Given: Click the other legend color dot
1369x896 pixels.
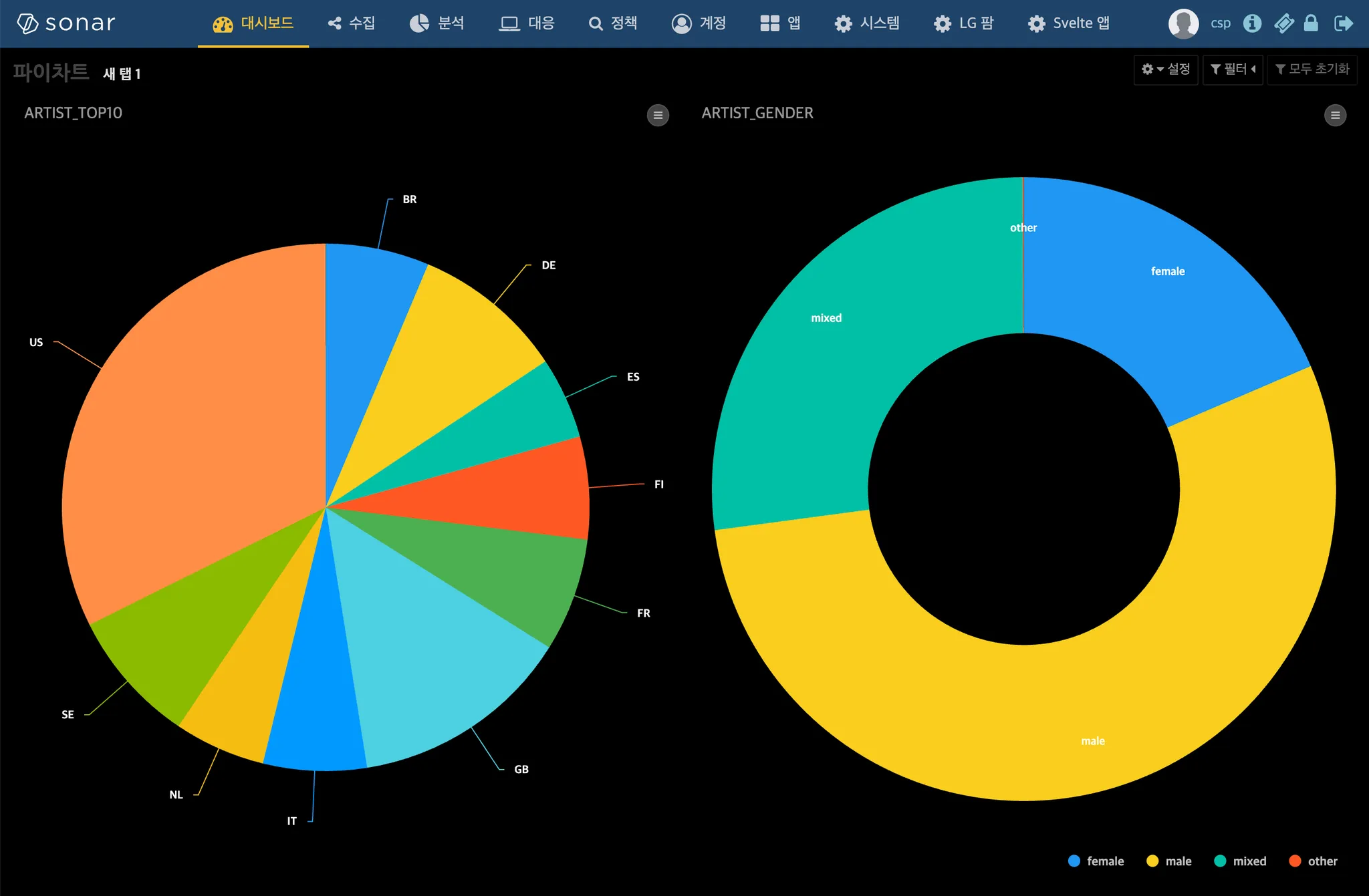Looking at the screenshot, I should [1295, 861].
